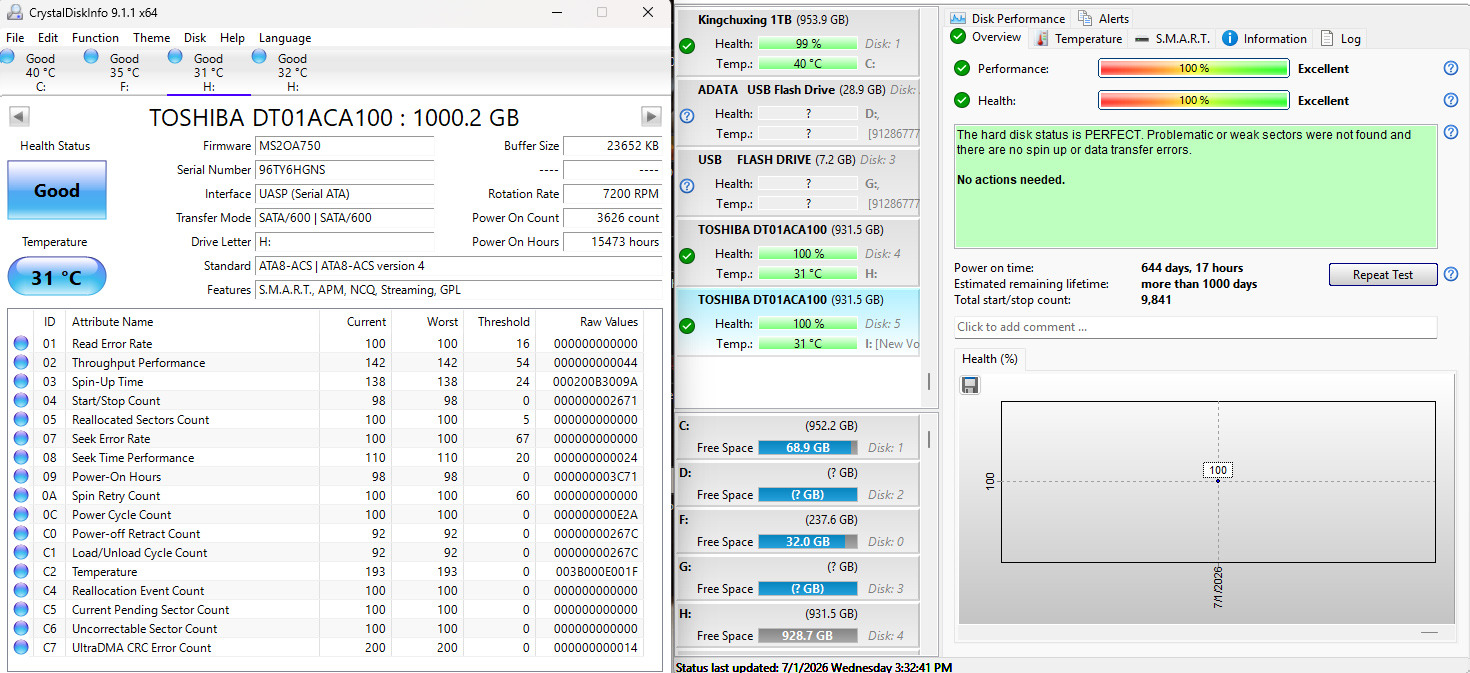
Task: Click the comment field to add comment
Action: point(1195,327)
